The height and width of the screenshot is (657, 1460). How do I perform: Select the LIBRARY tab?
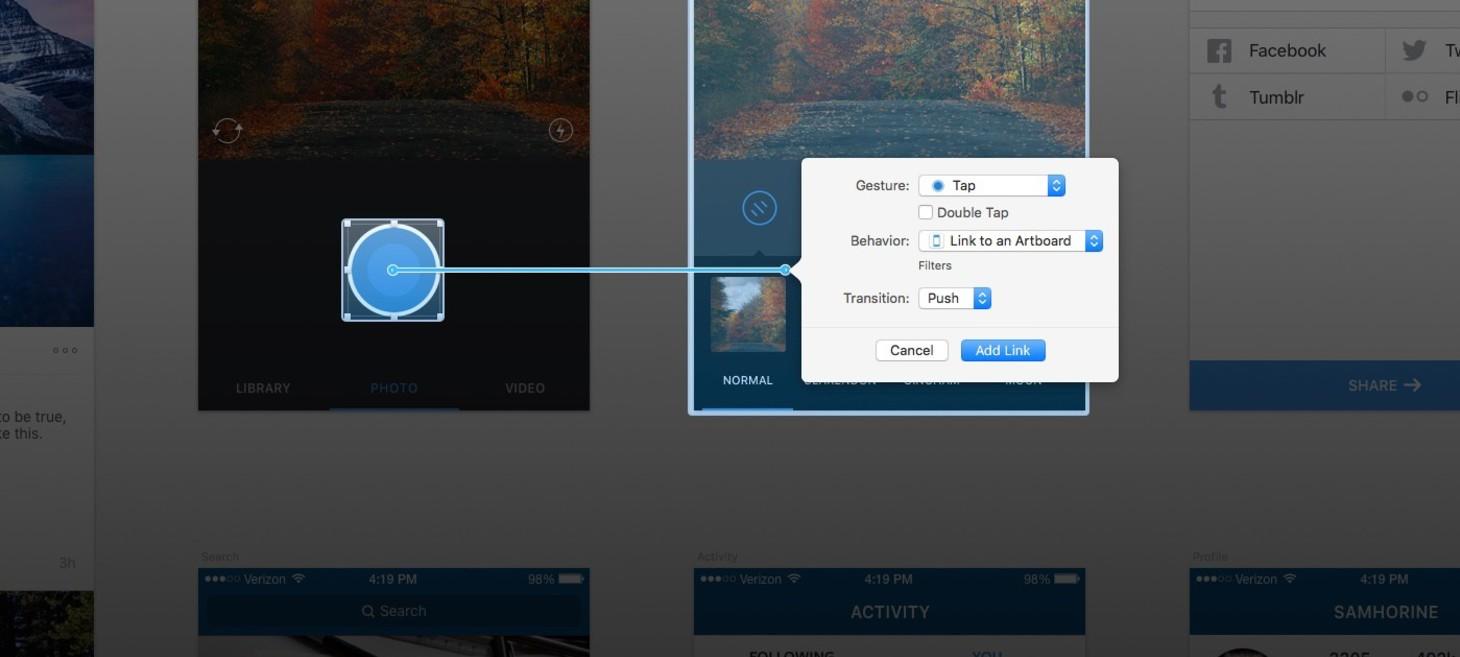click(x=263, y=388)
